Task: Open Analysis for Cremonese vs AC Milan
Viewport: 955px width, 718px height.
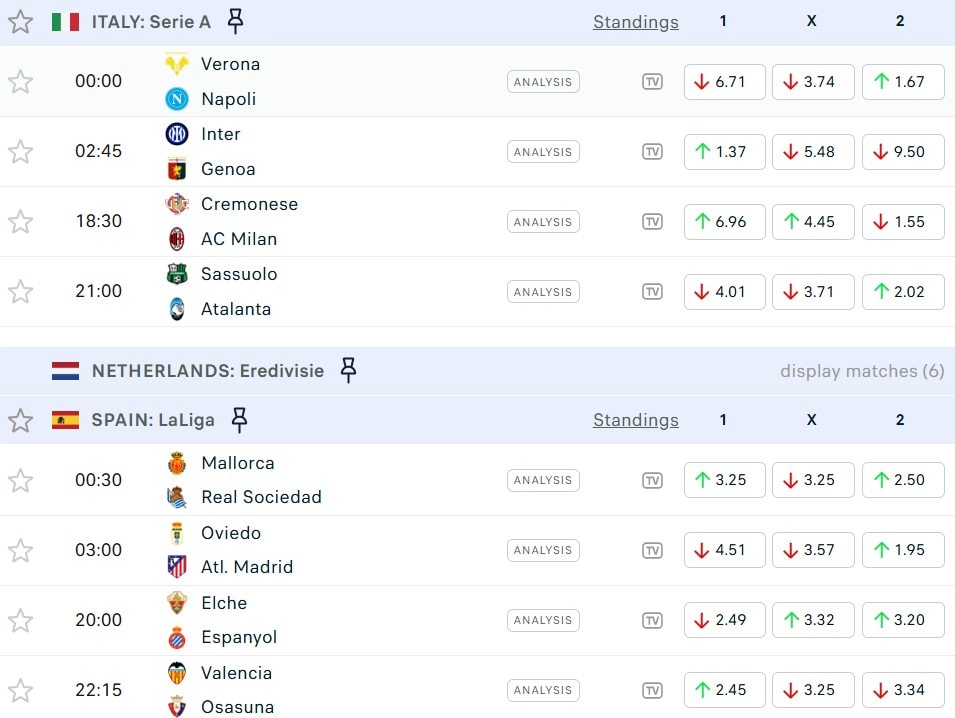Action: [543, 222]
